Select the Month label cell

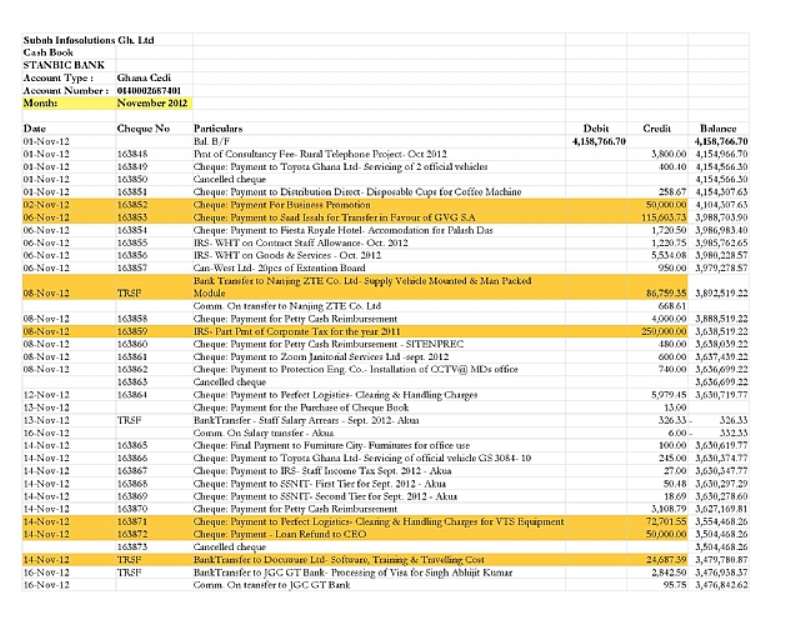click(x=69, y=103)
